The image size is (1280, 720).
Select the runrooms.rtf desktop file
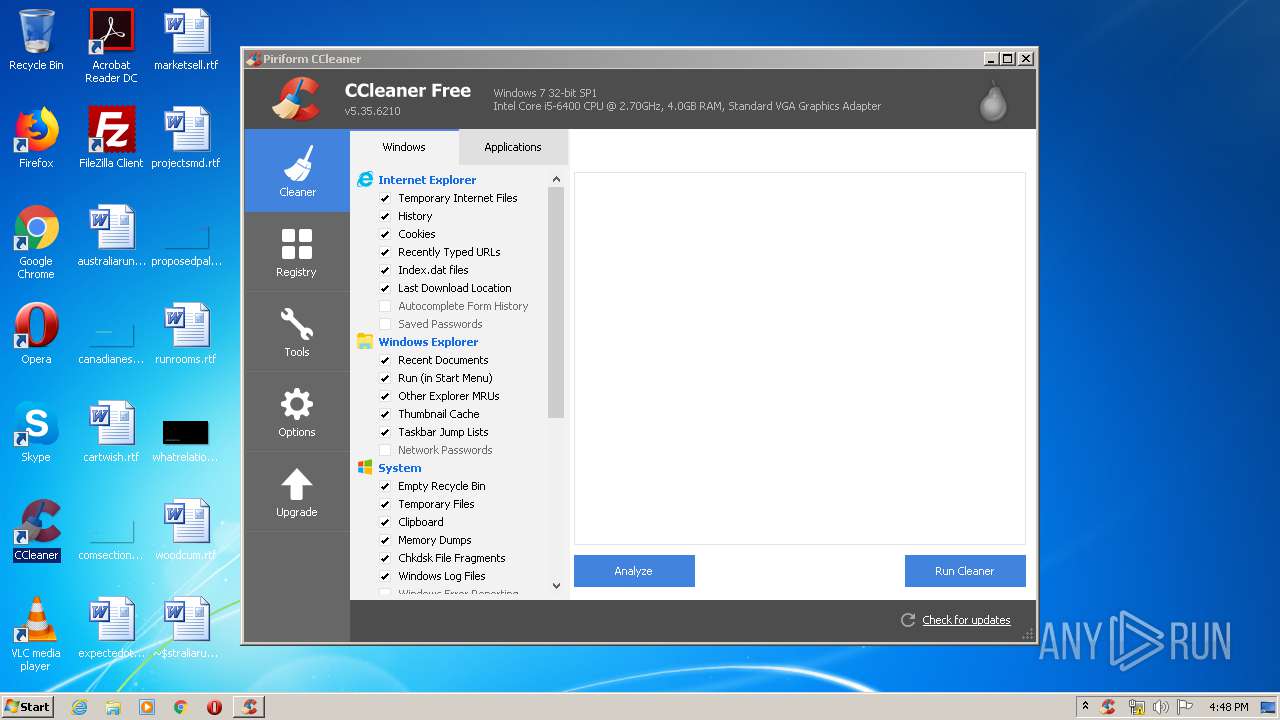coord(186,334)
